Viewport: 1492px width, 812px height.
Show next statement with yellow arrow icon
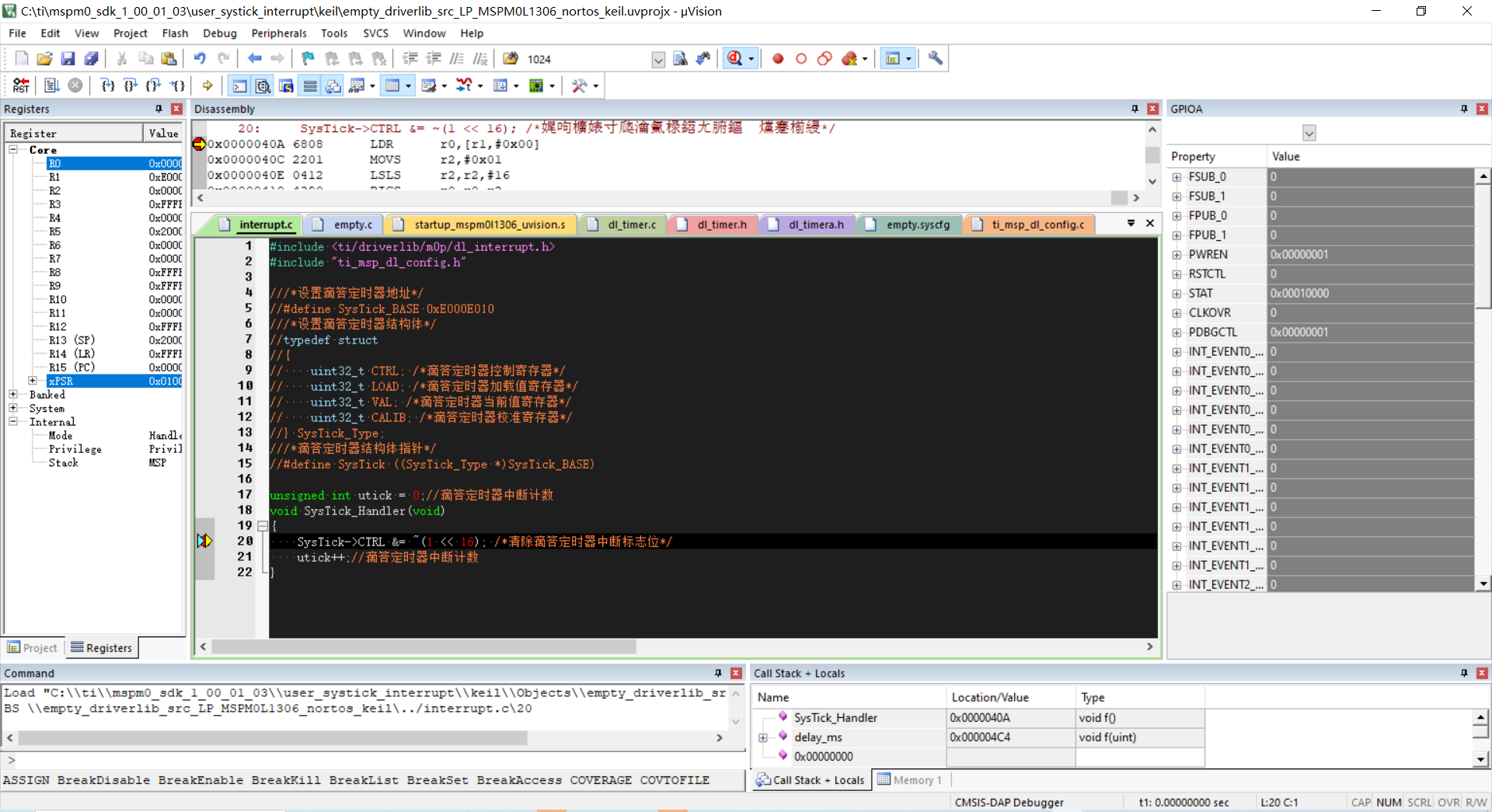[207, 85]
